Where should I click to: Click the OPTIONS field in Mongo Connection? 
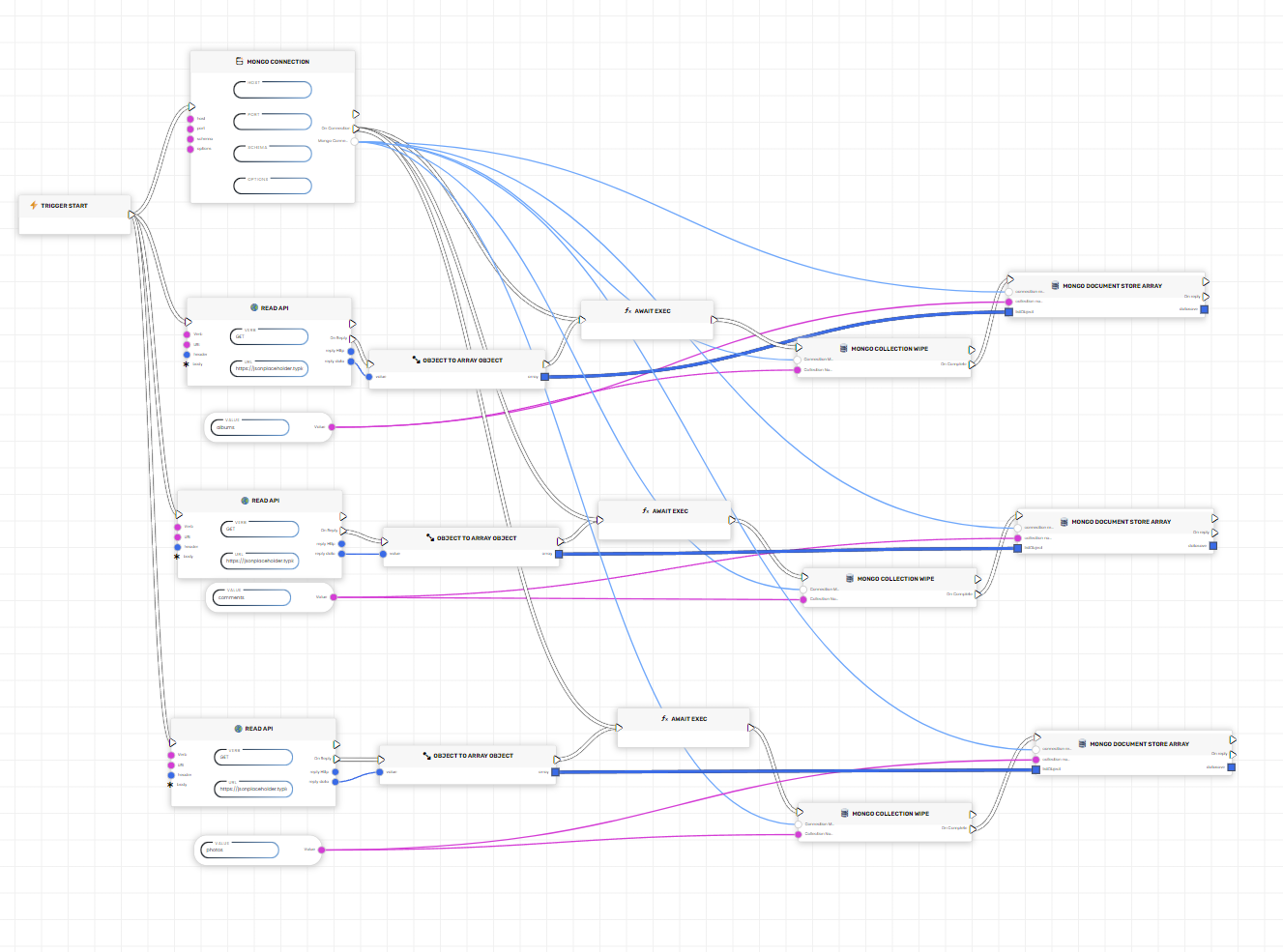274,186
